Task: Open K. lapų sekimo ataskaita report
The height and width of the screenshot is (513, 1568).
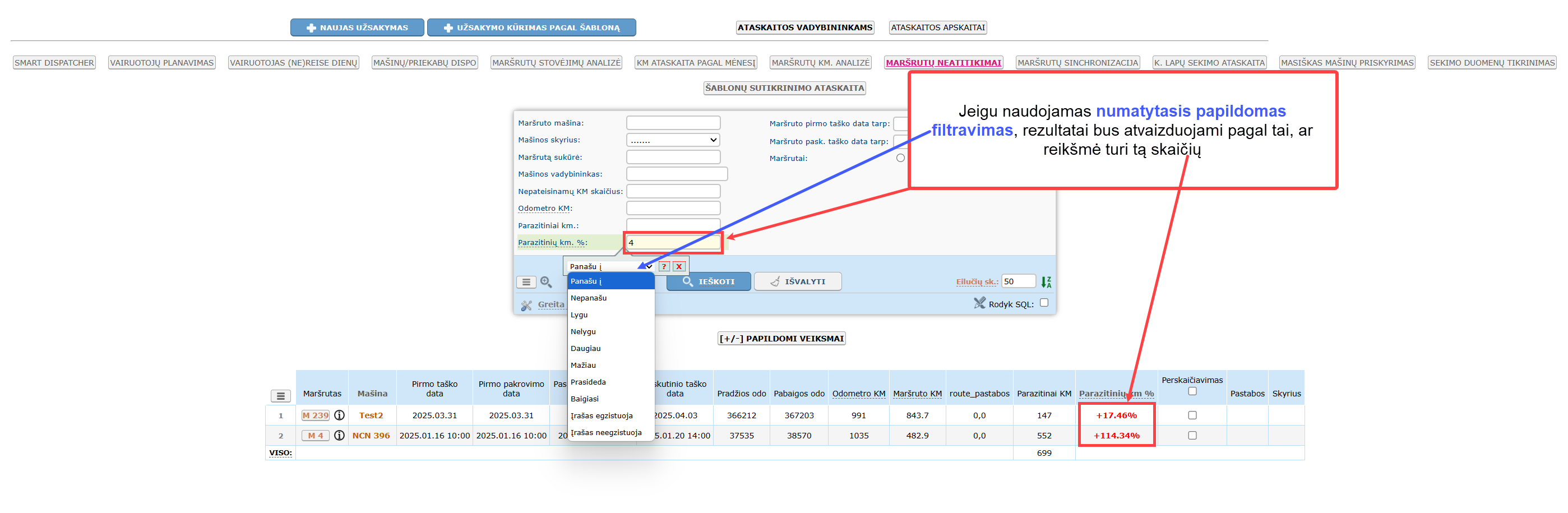Action: (1209, 63)
